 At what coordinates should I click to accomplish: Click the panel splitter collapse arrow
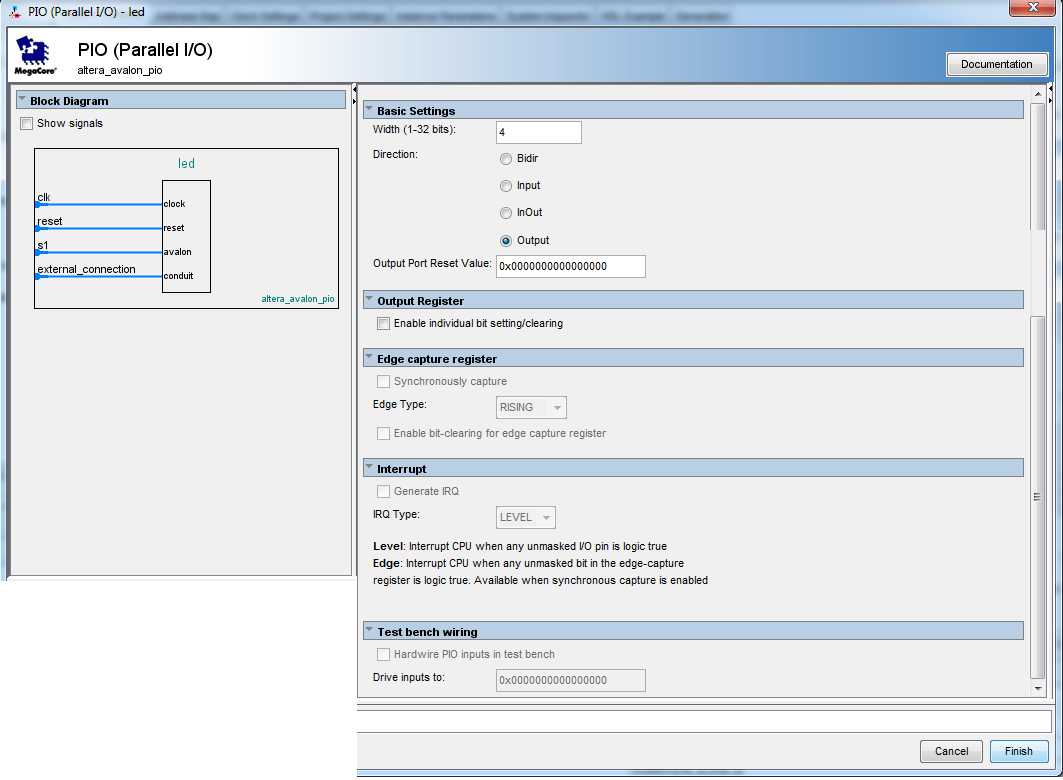355,89
